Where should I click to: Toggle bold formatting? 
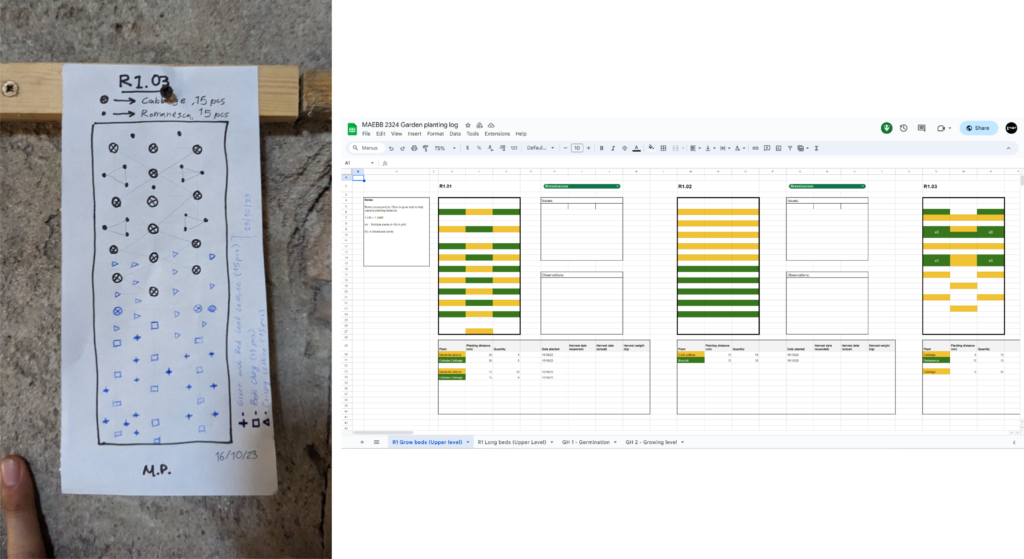[600, 148]
